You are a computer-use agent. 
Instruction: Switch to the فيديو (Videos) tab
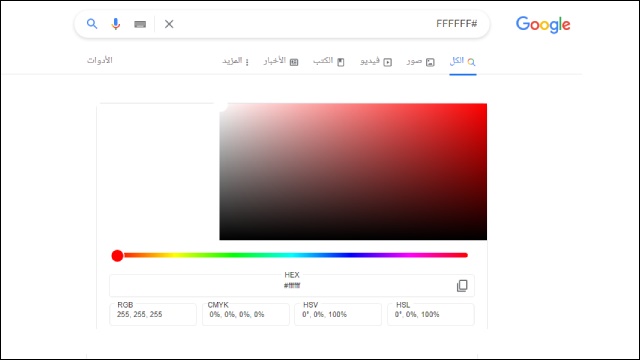pyautogui.click(x=376, y=62)
